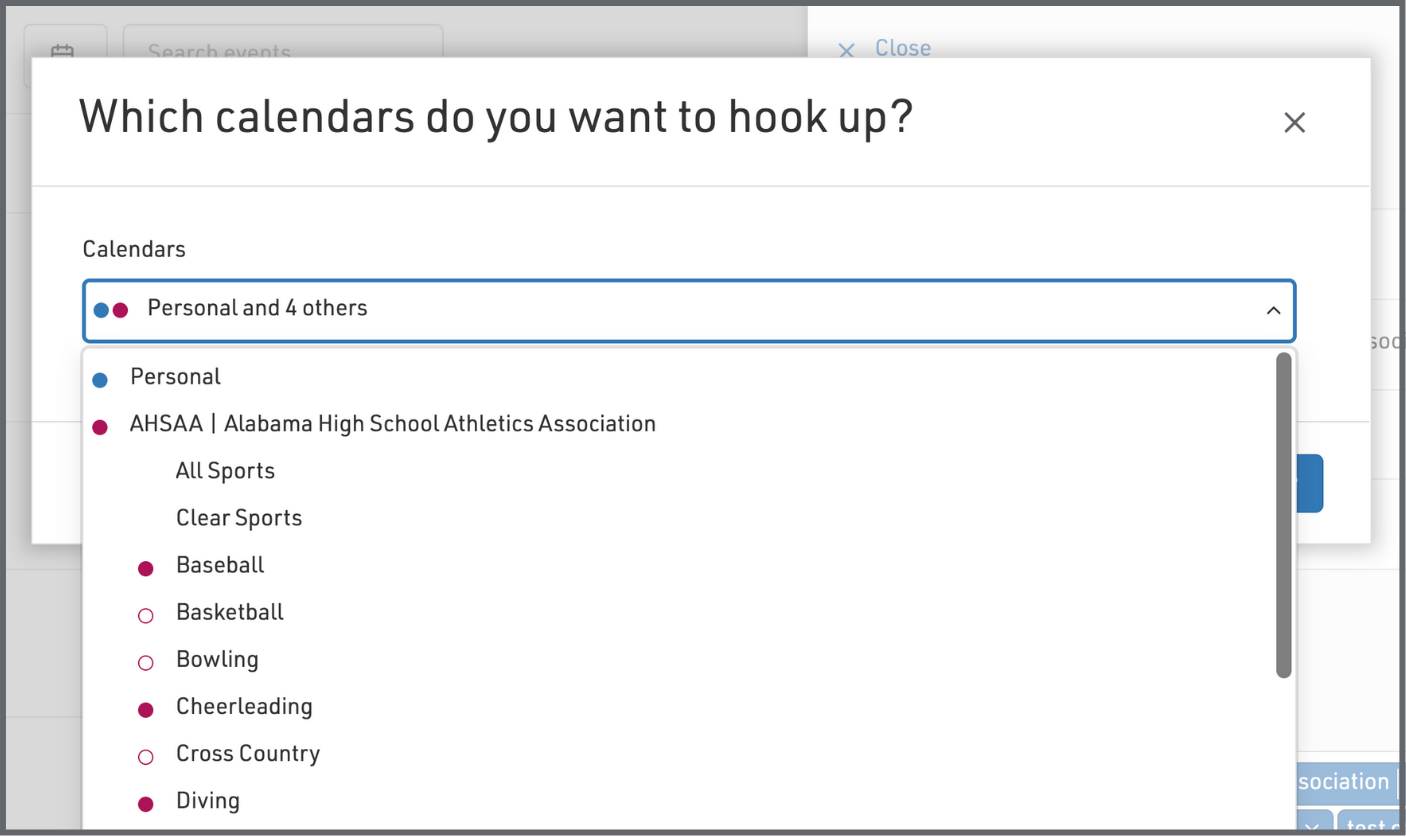Viewport: 1406px width, 837px height.
Task: Select the Bowling calendar entry
Action: (217, 659)
